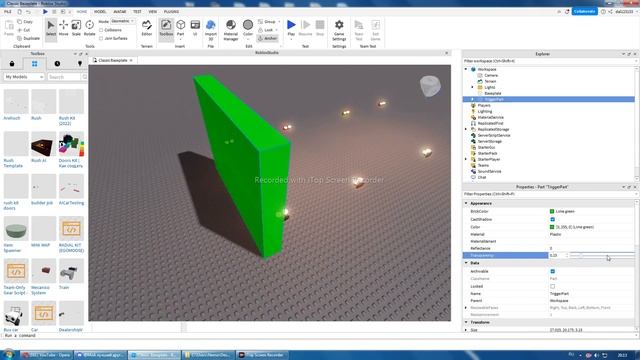This screenshot has width=640, height=360.
Task: Click the BrickColor lime green swatch
Action: (x=552, y=211)
